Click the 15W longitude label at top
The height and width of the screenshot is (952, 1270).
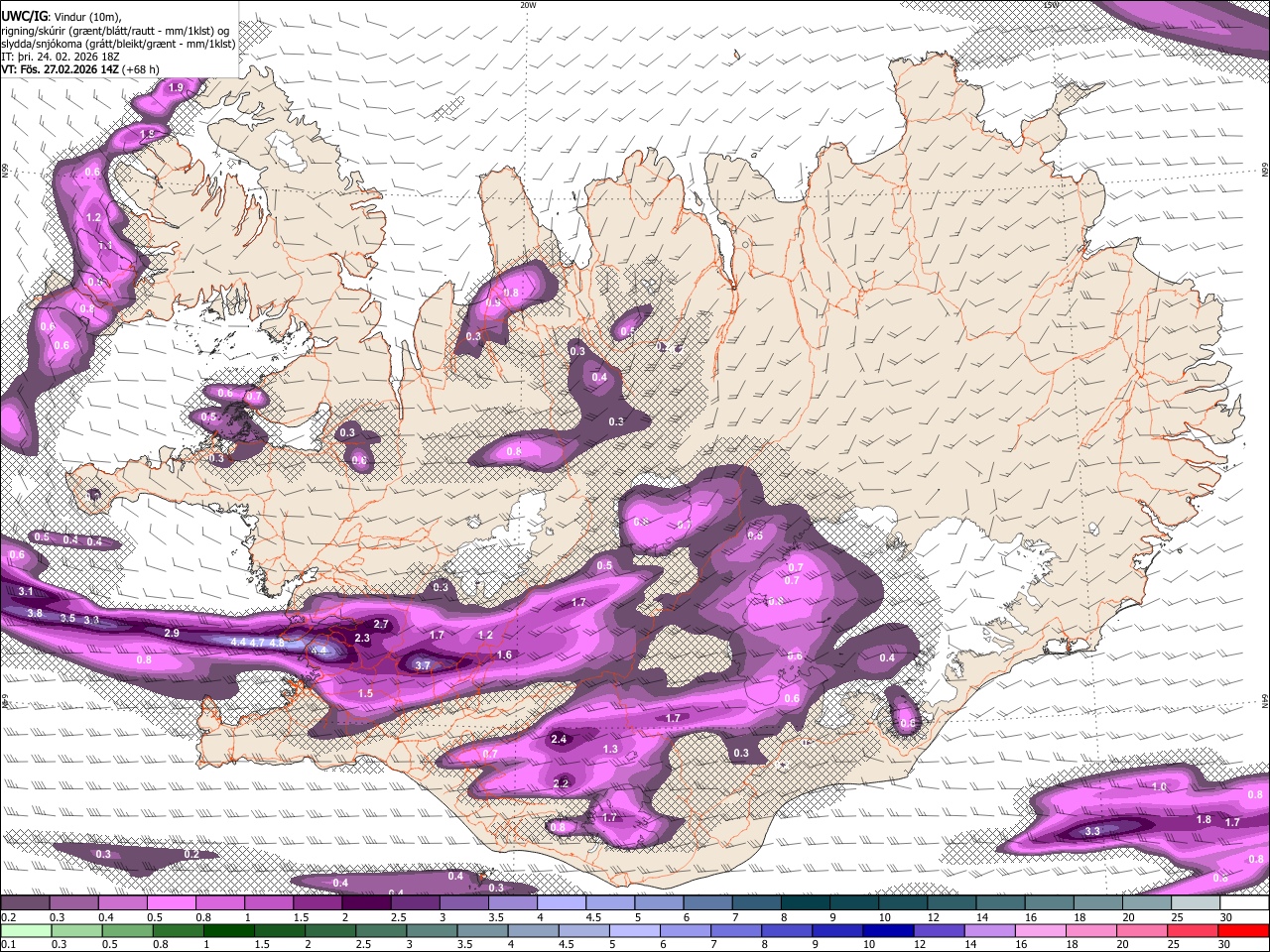(1051, 5)
